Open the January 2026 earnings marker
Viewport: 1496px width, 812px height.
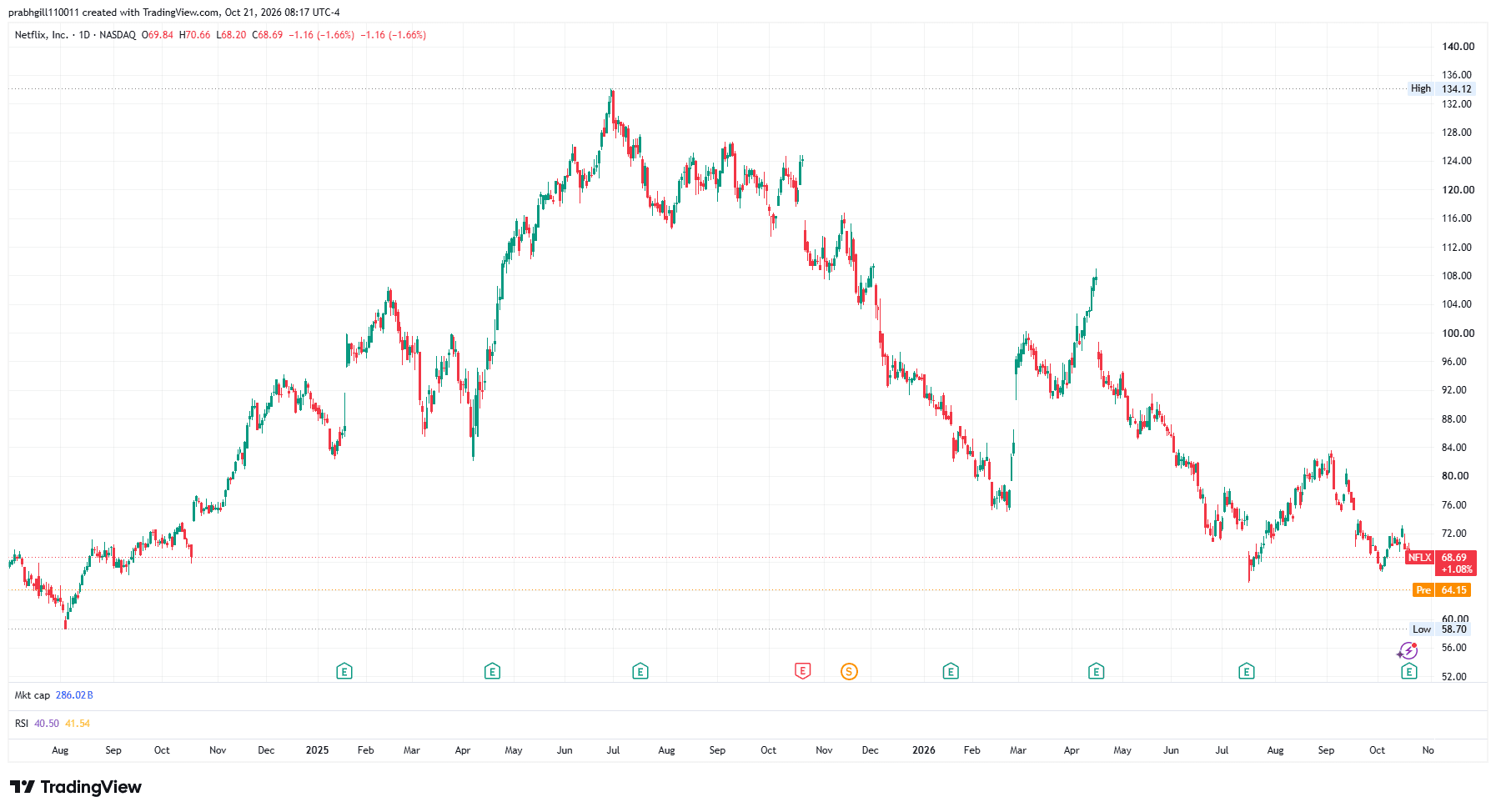click(x=951, y=671)
